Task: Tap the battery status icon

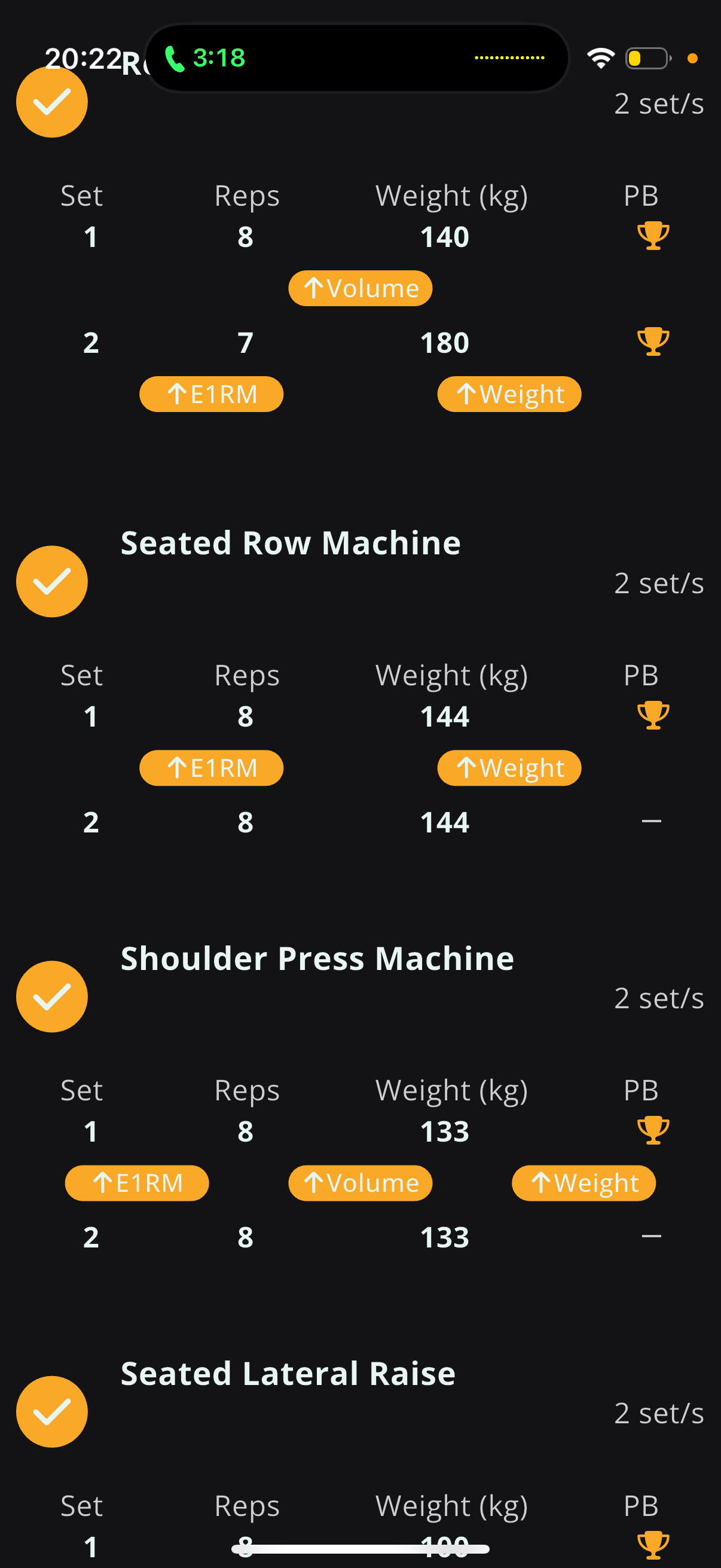Action: pyautogui.click(x=648, y=59)
